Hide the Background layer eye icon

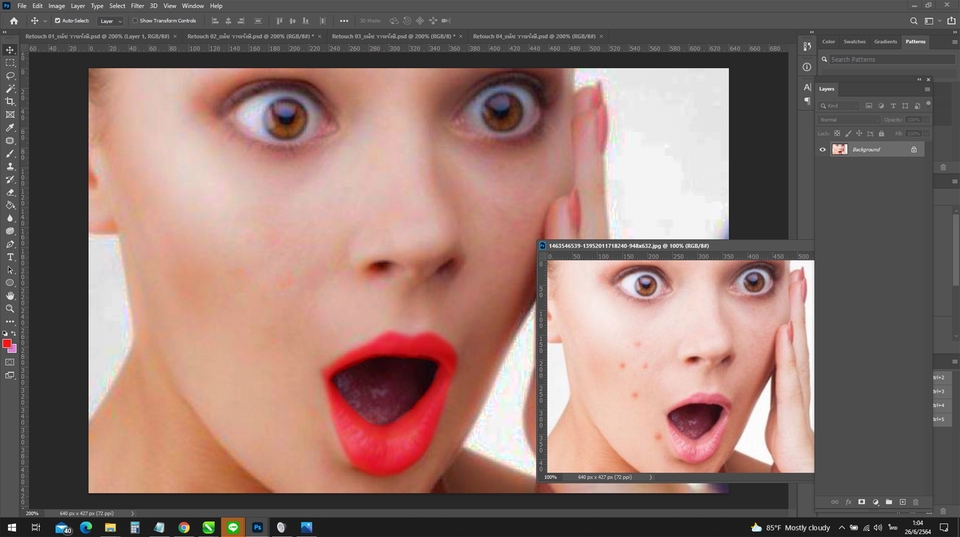point(822,149)
